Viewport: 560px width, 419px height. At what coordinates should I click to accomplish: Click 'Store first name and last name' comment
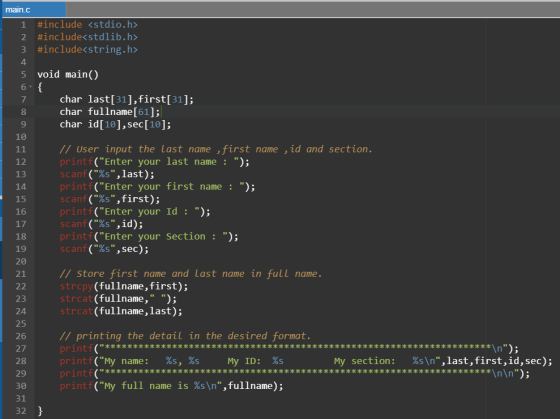tap(191, 274)
